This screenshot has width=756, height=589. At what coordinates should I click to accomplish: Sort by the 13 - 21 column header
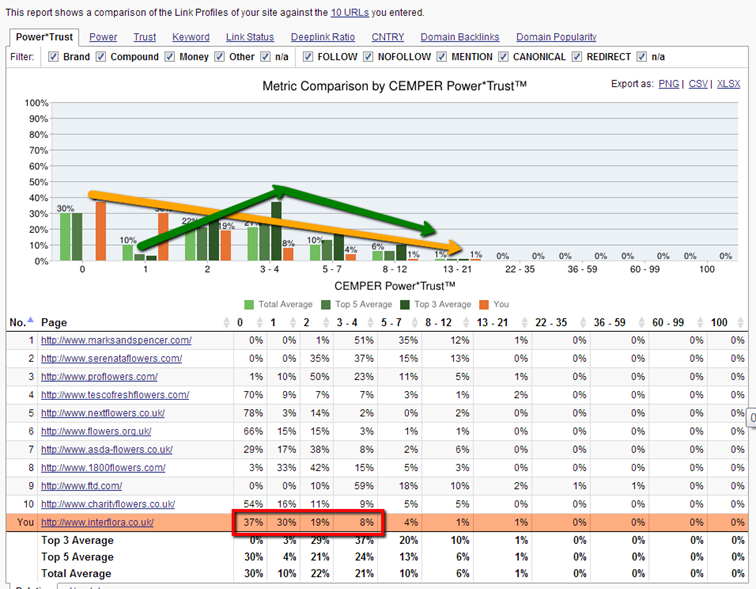(492, 322)
